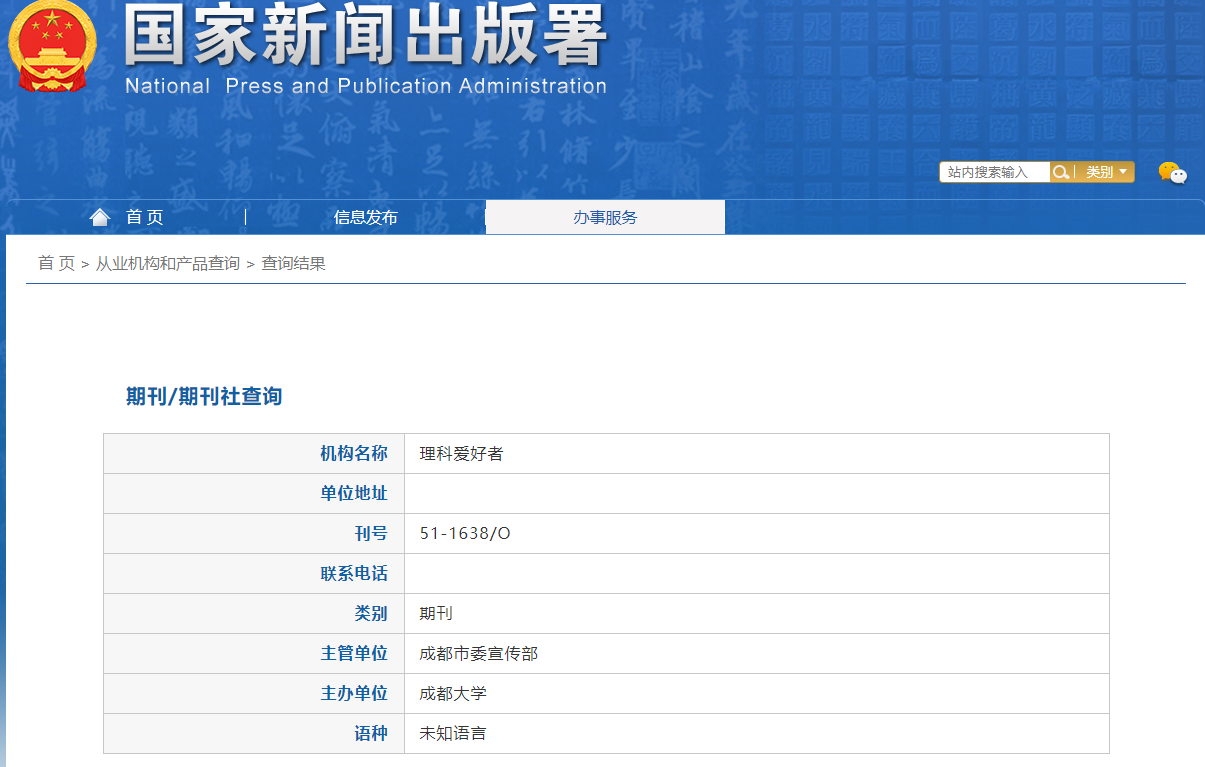The image size is (1205, 767).
Task: Click the 成都大学 sponsor value
Action: tap(453, 693)
